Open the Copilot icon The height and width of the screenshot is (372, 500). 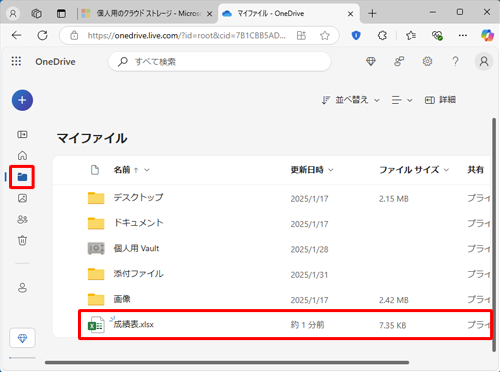[487, 35]
